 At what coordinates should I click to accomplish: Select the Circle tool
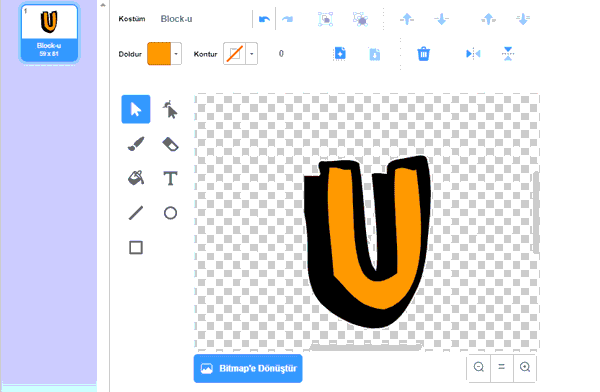pyautogui.click(x=170, y=213)
